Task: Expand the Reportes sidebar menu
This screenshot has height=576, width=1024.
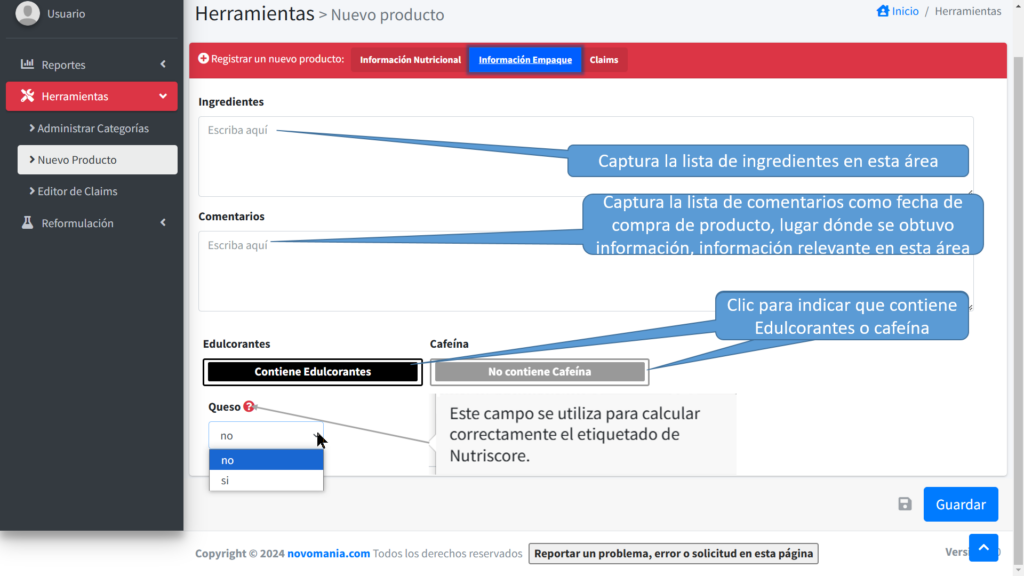Action: pos(92,64)
